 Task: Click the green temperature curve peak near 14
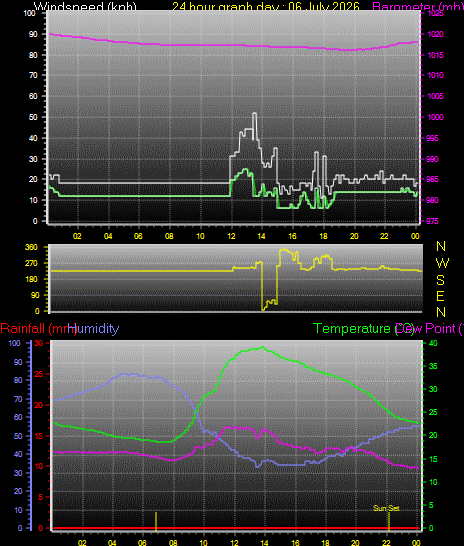click(263, 347)
